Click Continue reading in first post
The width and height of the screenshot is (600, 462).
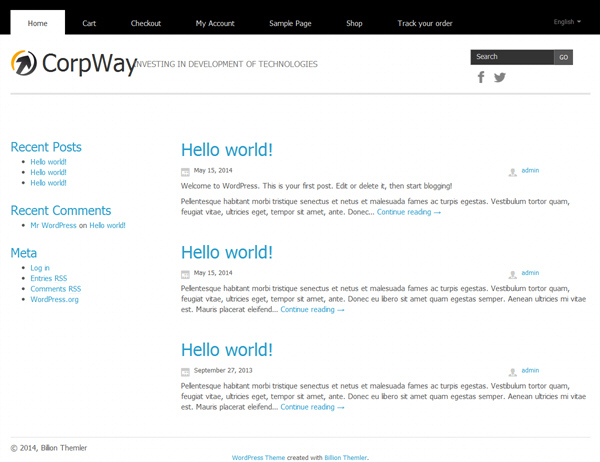[409, 212]
